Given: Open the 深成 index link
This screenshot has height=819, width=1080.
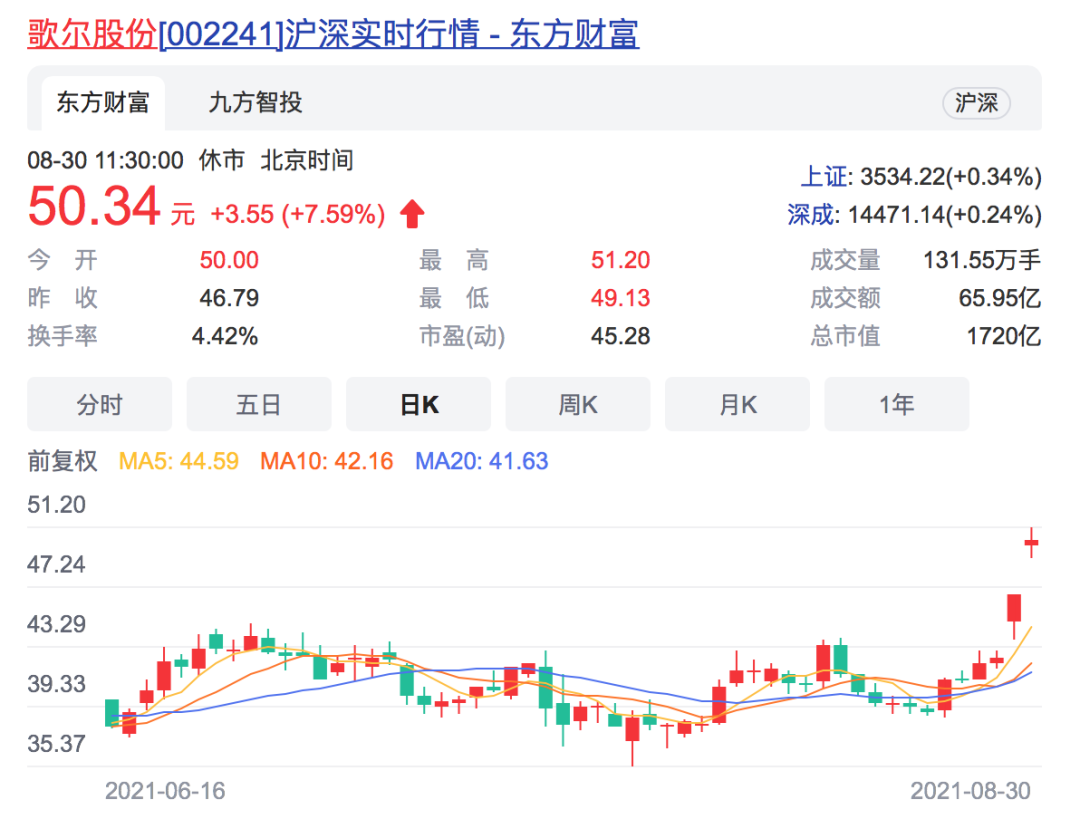Looking at the screenshot, I should click(809, 214).
